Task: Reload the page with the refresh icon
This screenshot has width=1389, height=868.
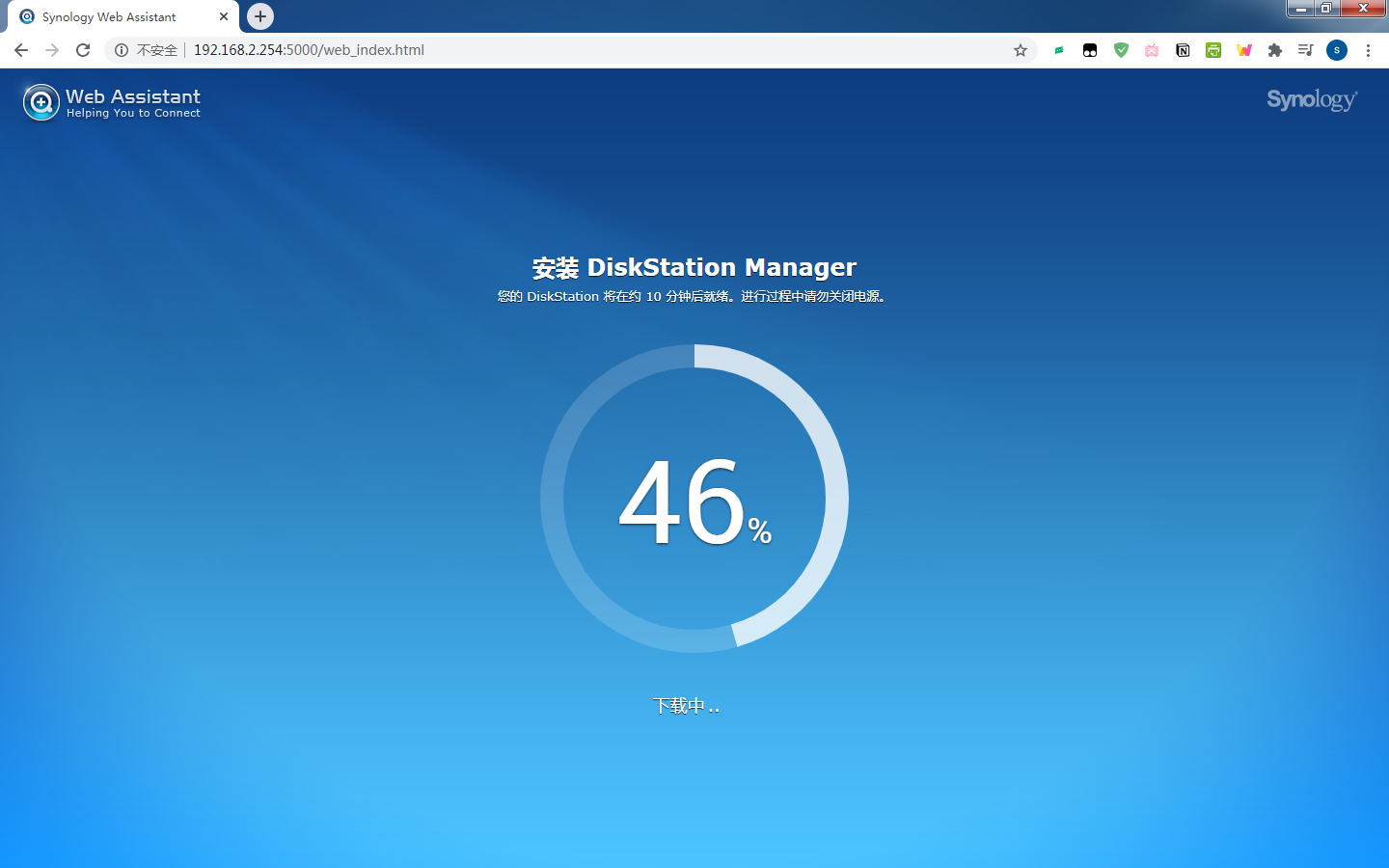Action: pyautogui.click(x=83, y=50)
